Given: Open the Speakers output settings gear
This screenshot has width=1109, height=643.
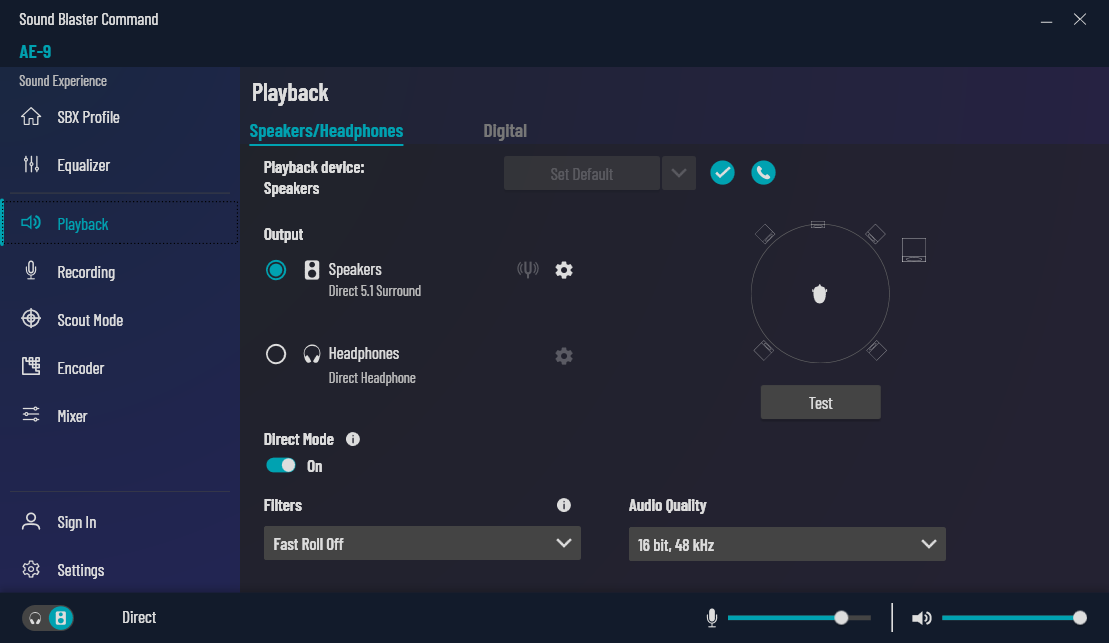Looking at the screenshot, I should point(564,270).
